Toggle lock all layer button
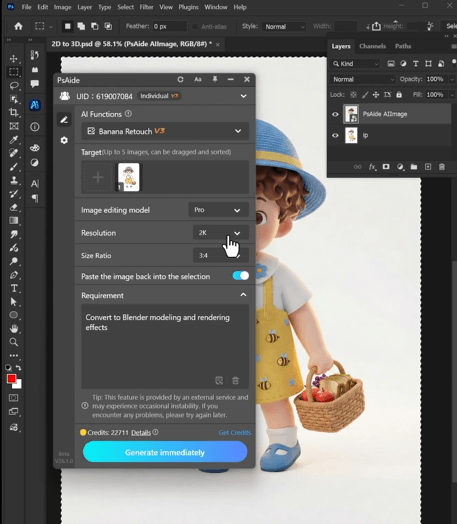 (399, 95)
